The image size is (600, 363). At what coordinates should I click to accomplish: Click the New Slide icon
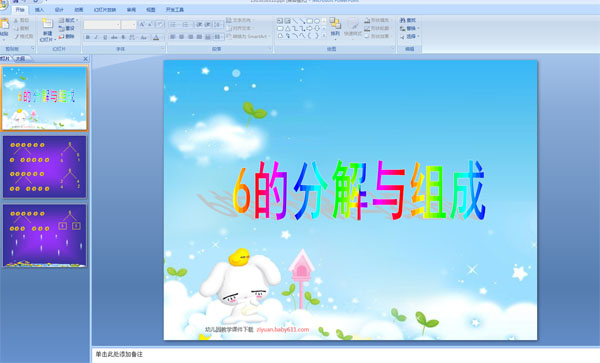[x=47, y=24]
